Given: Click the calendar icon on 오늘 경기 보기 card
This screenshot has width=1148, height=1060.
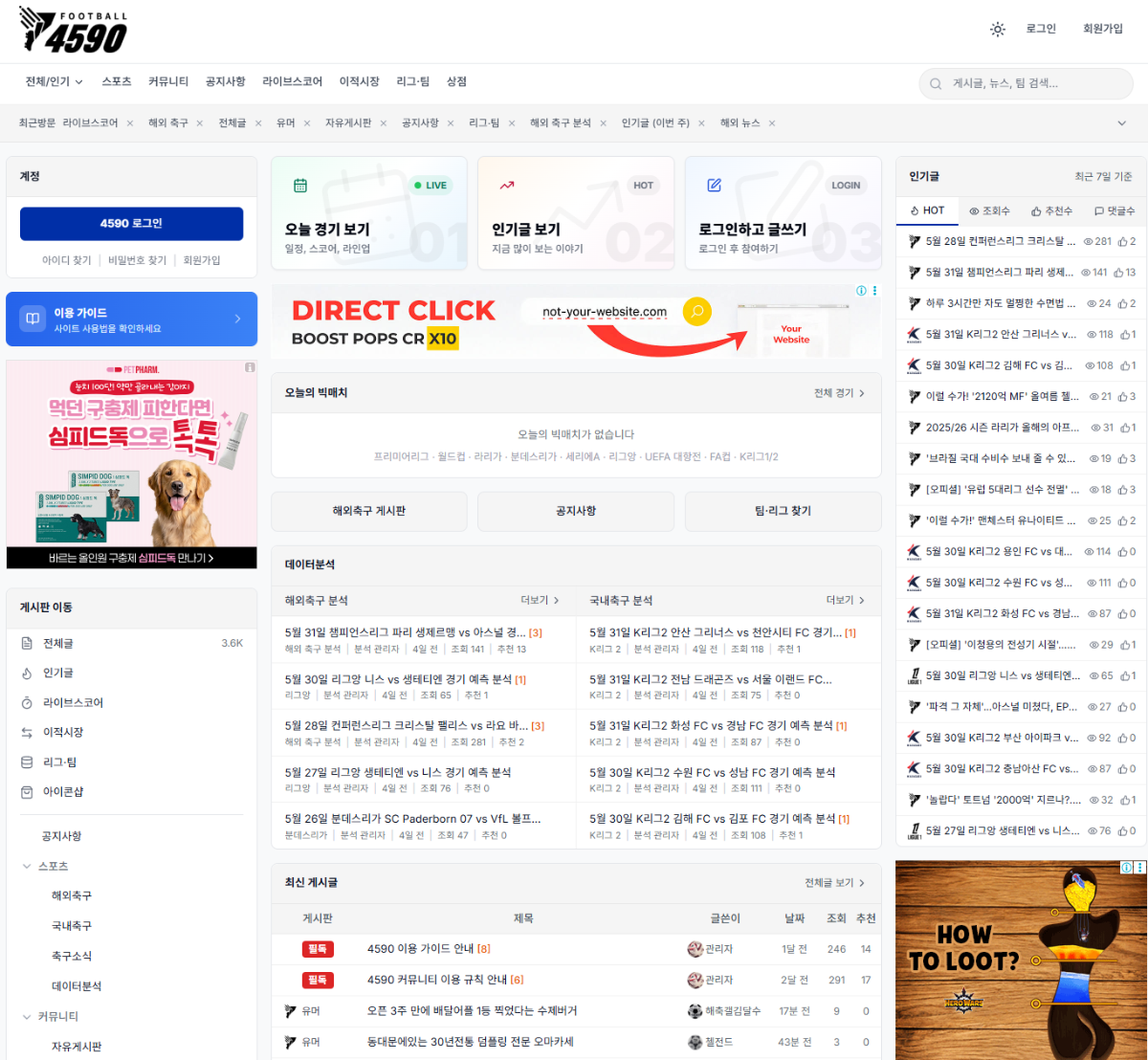Looking at the screenshot, I should (300, 186).
